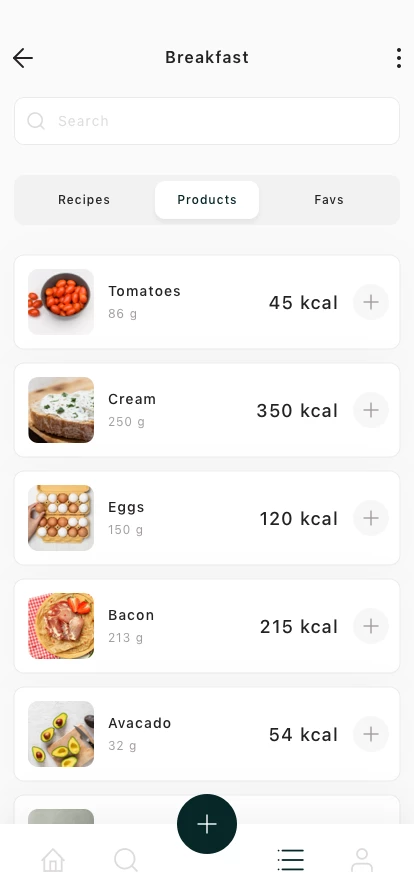Viewport: 414px width, 896px height.
Task: Open the Eggs product image
Action: pos(61,518)
